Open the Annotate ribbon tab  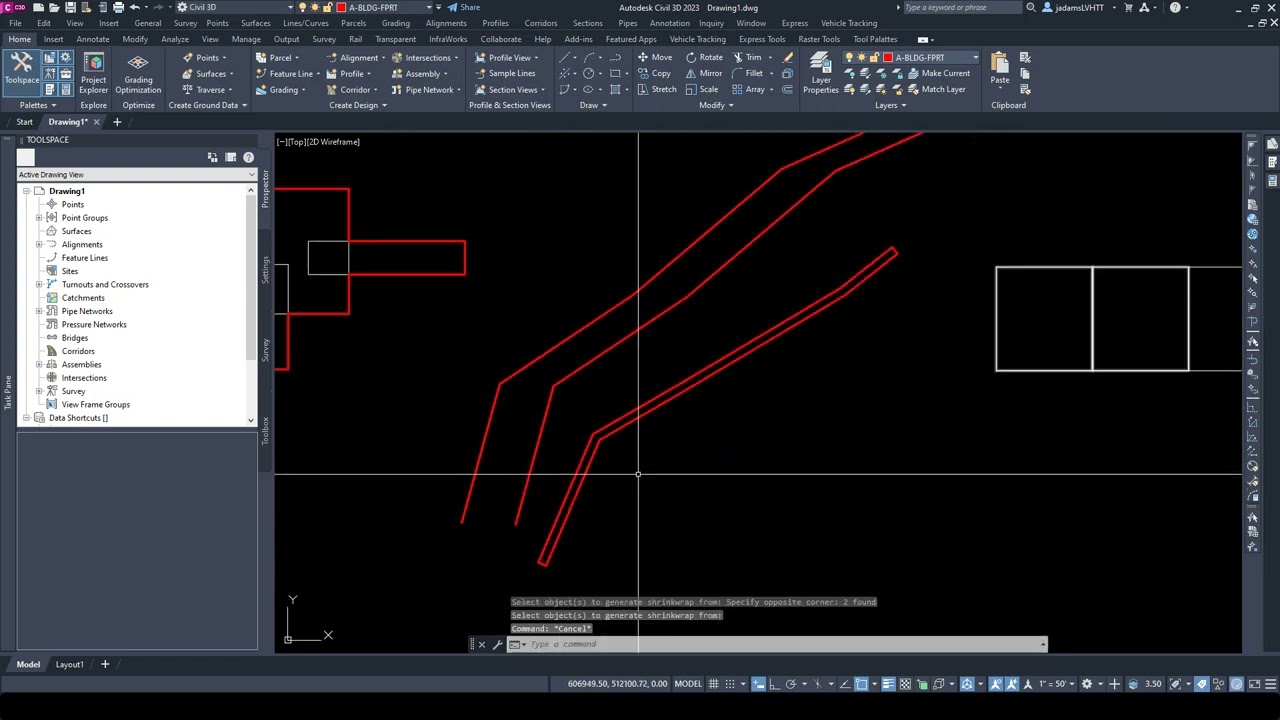(93, 39)
